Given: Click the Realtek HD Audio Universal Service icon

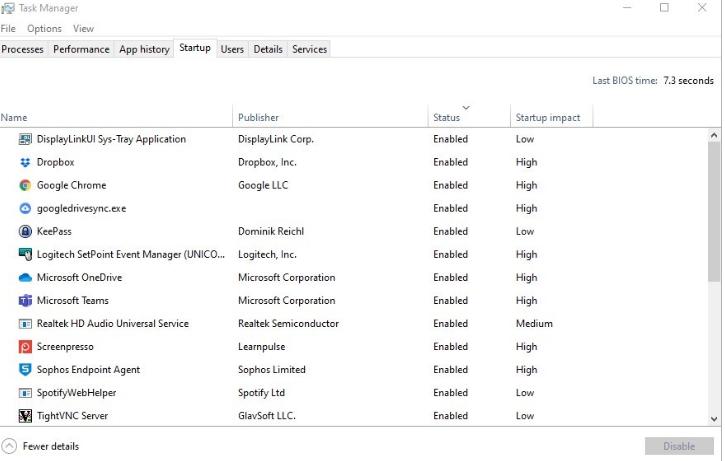Looking at the screenshot, I should click(25, 324).
